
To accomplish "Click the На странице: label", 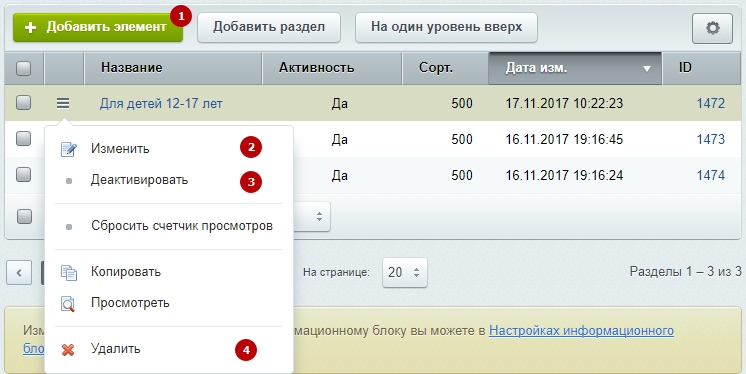I will click(336, 273).
